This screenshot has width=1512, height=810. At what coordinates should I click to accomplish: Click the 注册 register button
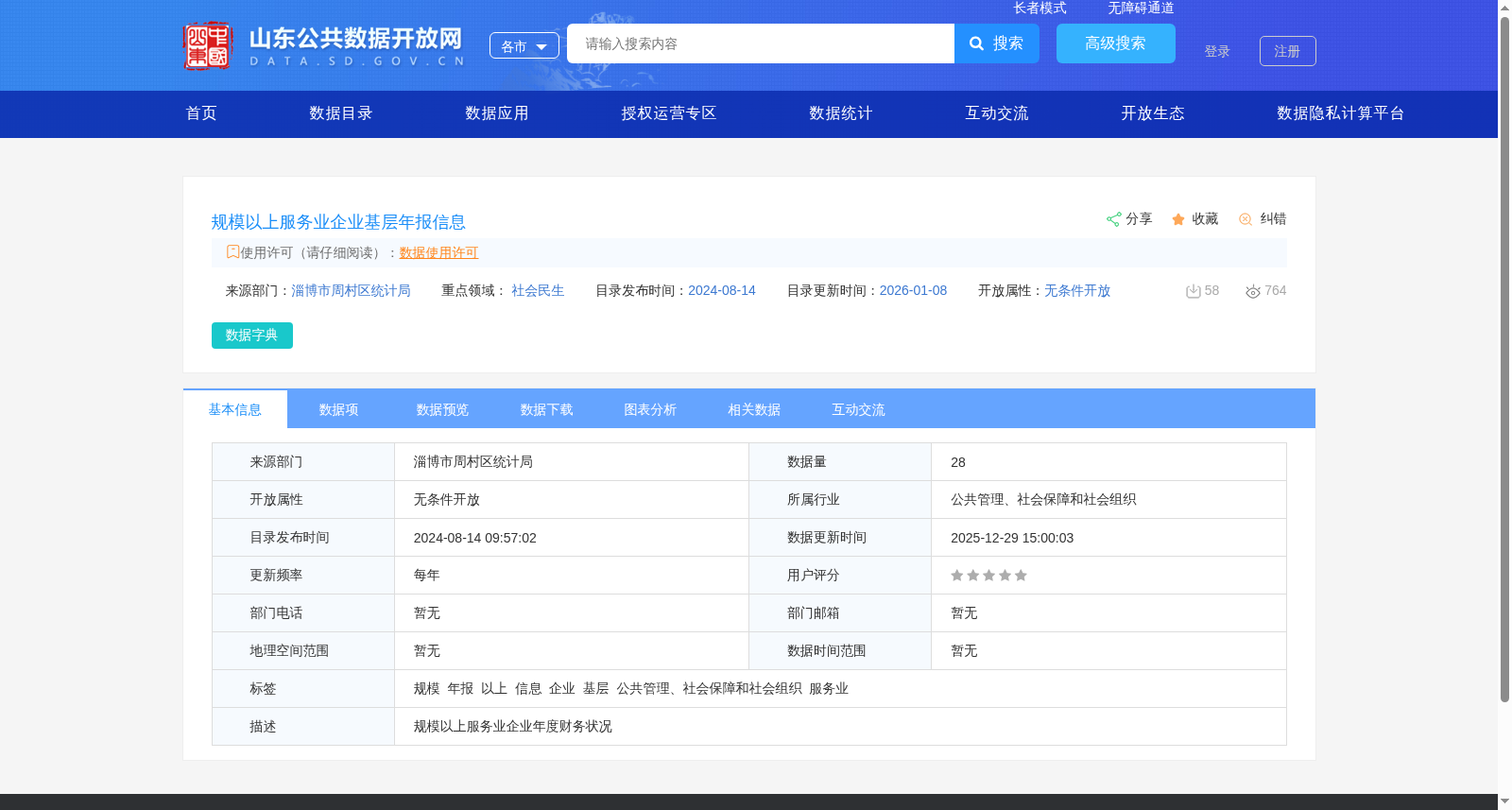pos(1288,51)
